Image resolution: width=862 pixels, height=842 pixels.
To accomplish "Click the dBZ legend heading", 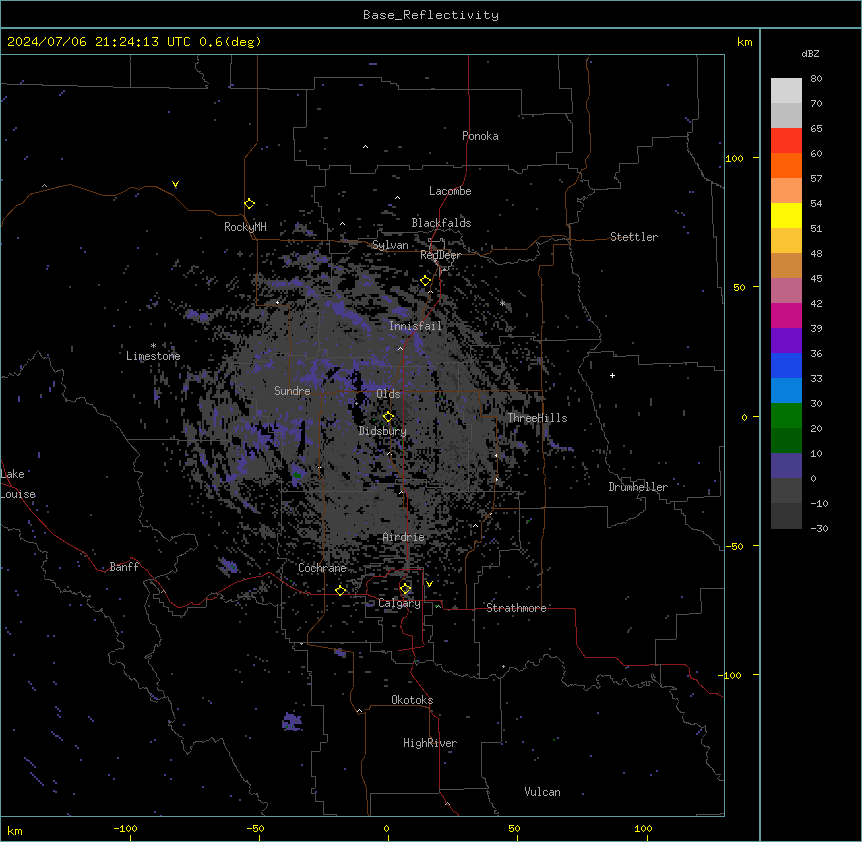I will [810, 53].
